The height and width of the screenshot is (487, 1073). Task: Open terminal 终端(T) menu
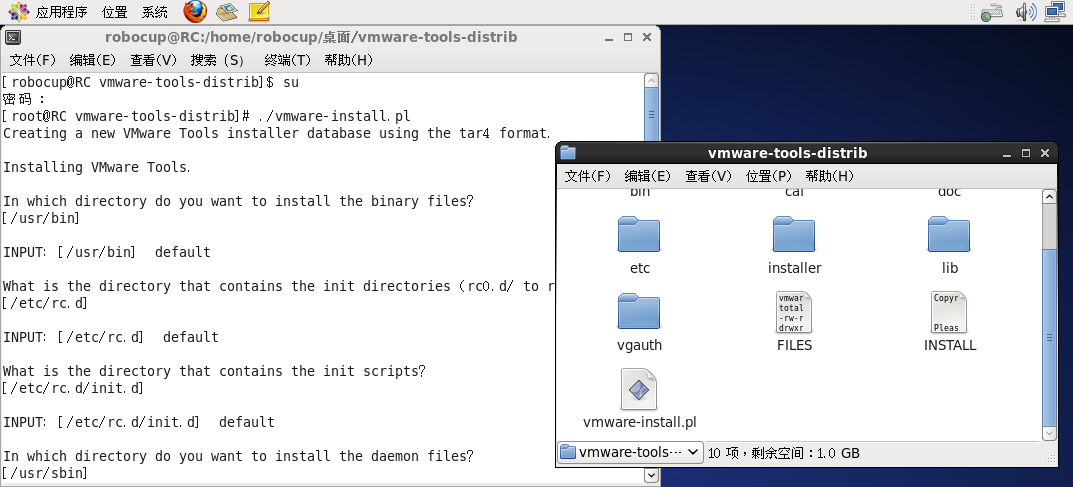click(287, 60)
